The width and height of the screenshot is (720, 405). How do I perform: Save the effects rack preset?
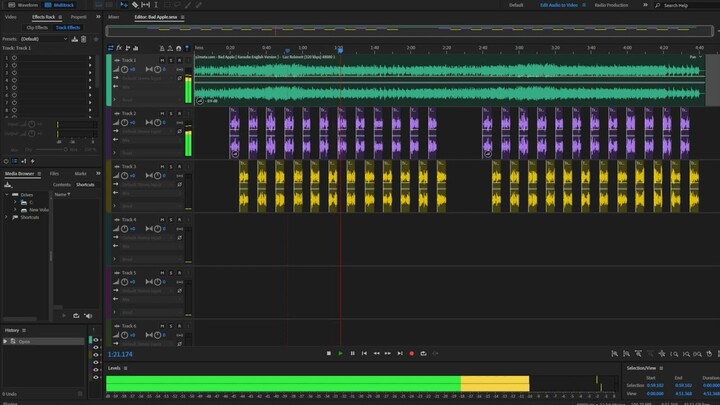click(x=75, y=39)
